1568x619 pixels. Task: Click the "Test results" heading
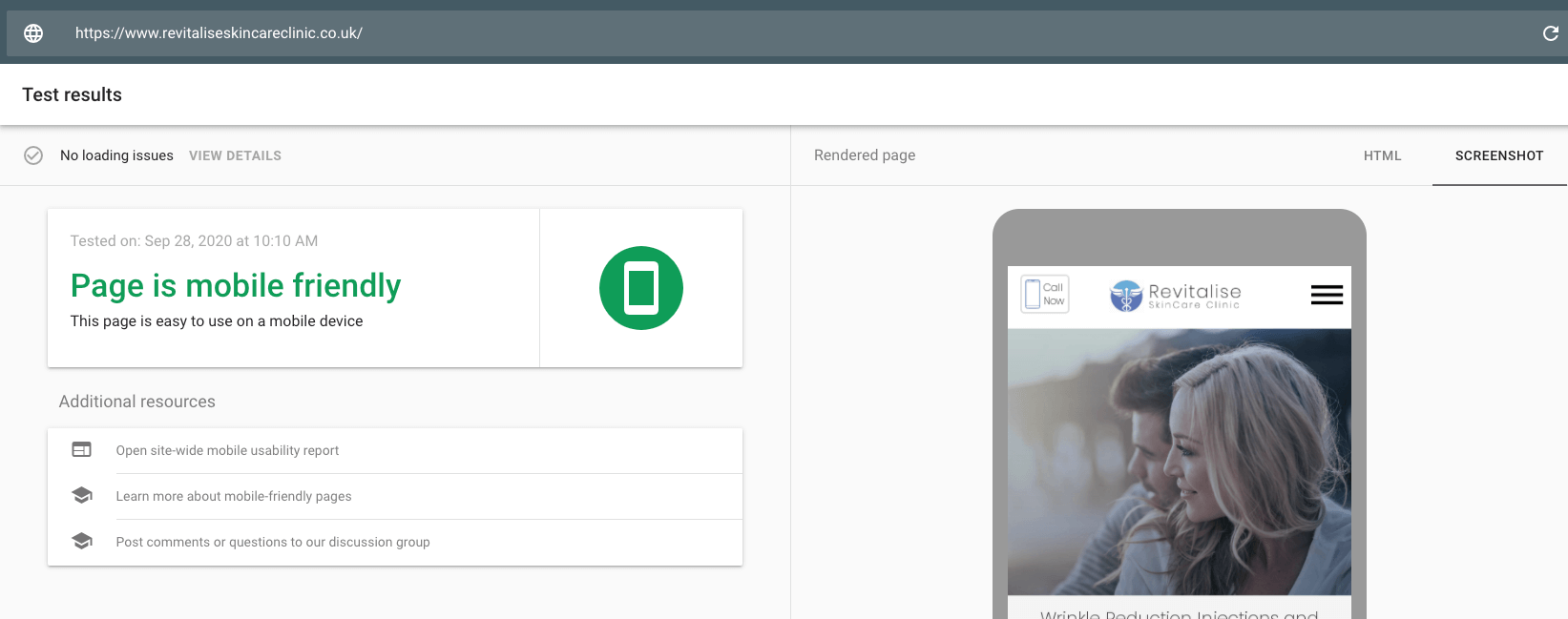tap(73, 94)
